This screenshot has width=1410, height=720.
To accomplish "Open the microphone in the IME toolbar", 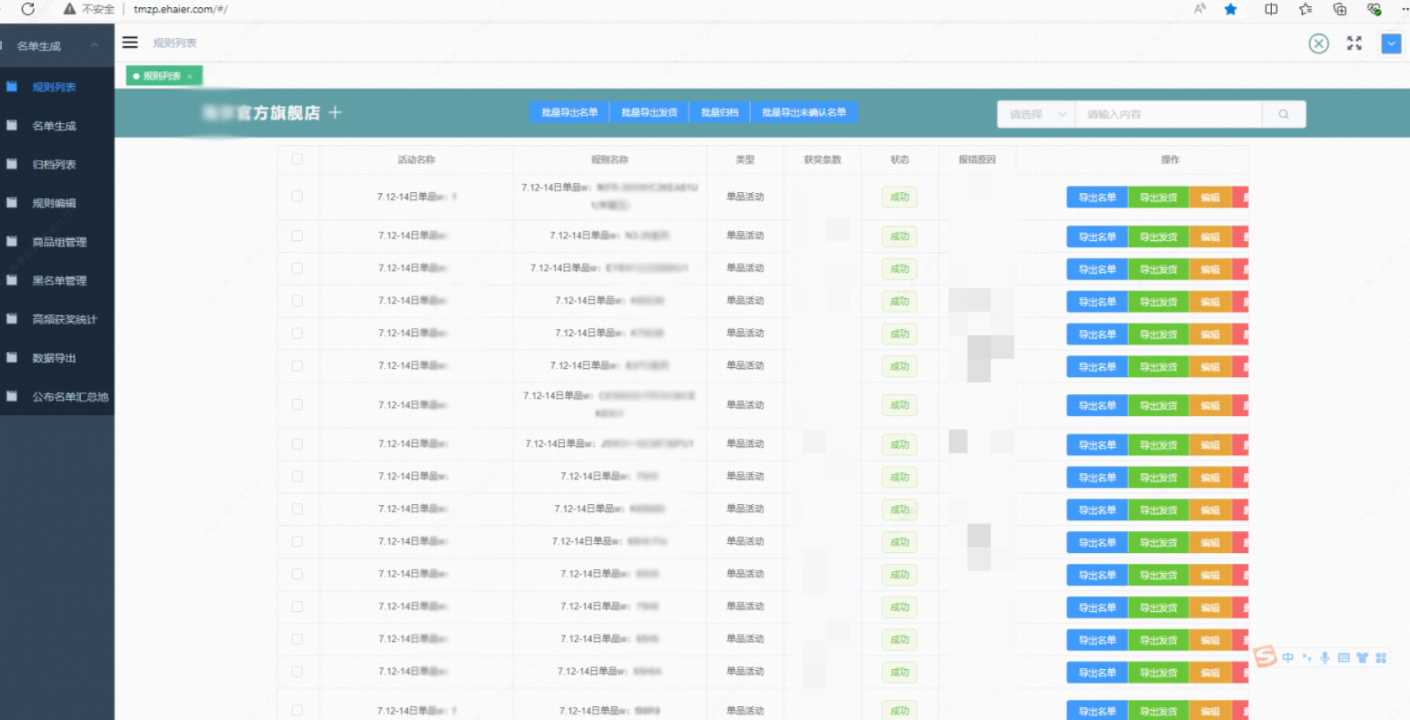I will click(1324, 657).
